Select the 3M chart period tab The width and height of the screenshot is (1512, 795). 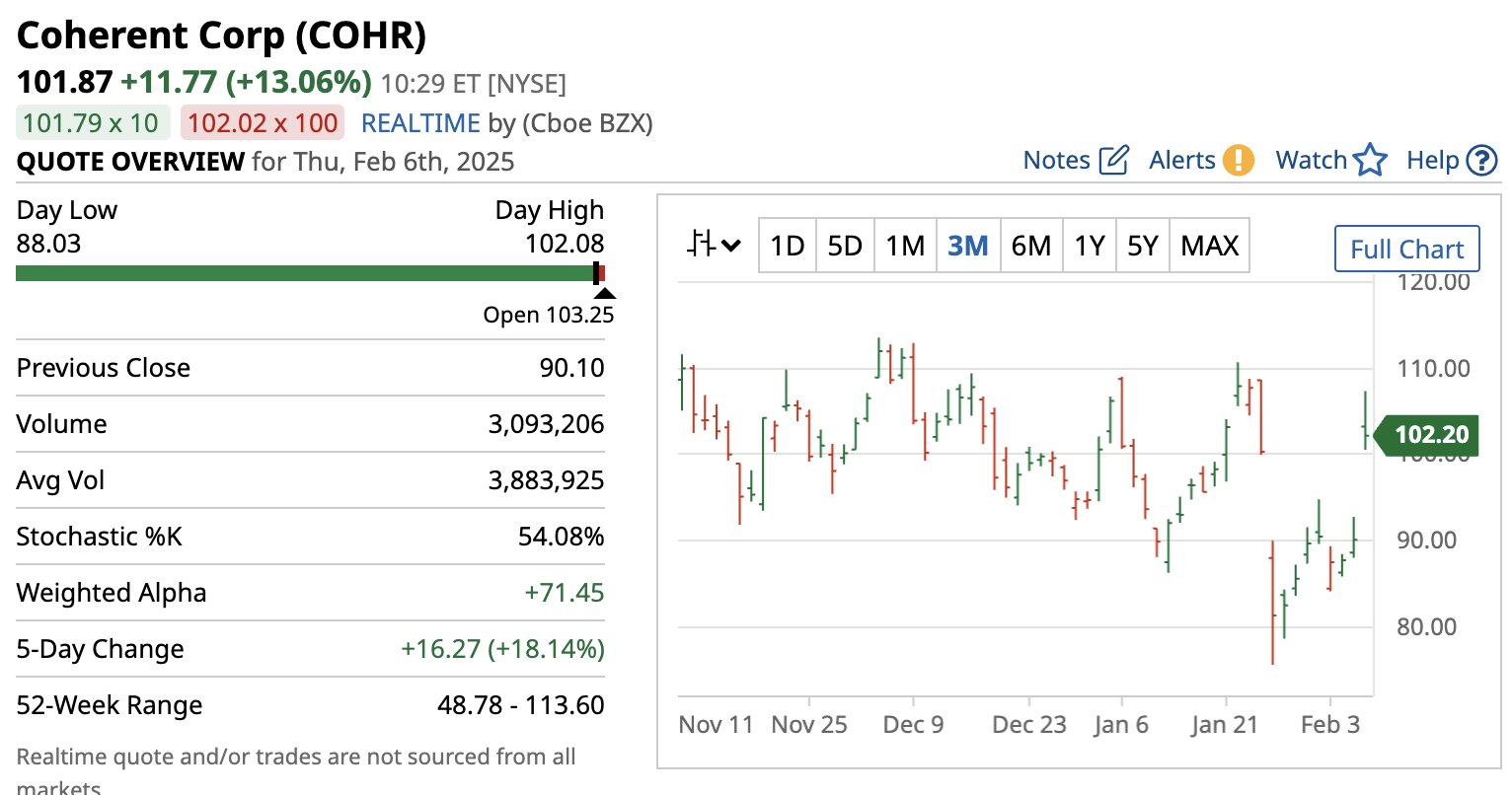967,245
